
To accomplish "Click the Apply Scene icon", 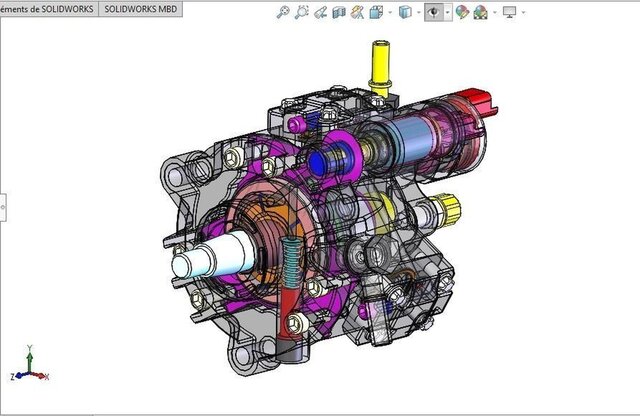I will (480, 12).
